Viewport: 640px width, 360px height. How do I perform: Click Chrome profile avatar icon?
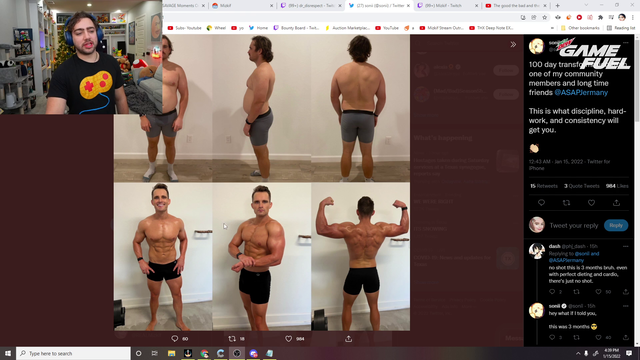point(622,18)
